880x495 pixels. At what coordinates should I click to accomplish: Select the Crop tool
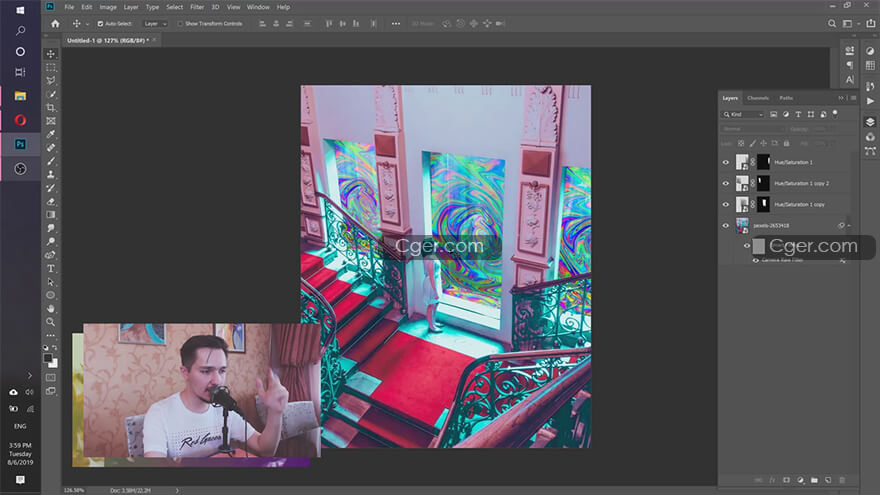51,107
